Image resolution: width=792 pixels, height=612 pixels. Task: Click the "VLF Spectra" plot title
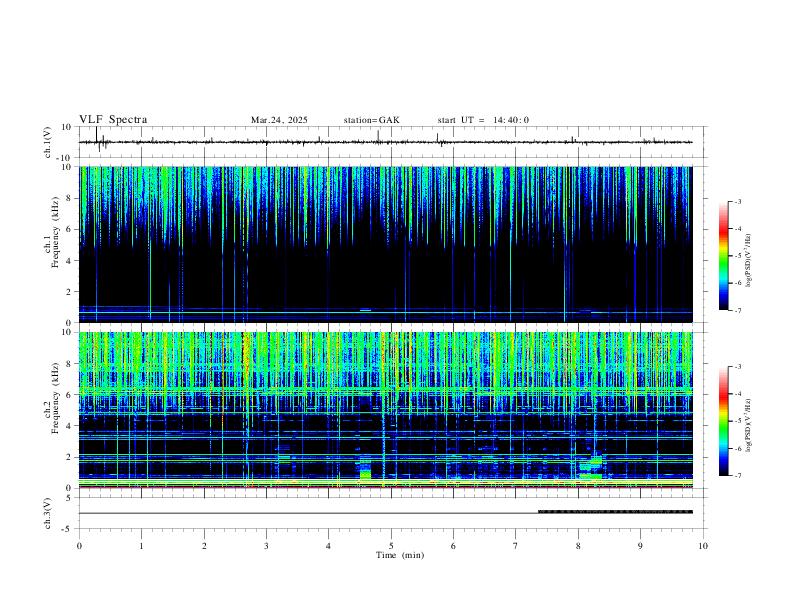point(113,120)
